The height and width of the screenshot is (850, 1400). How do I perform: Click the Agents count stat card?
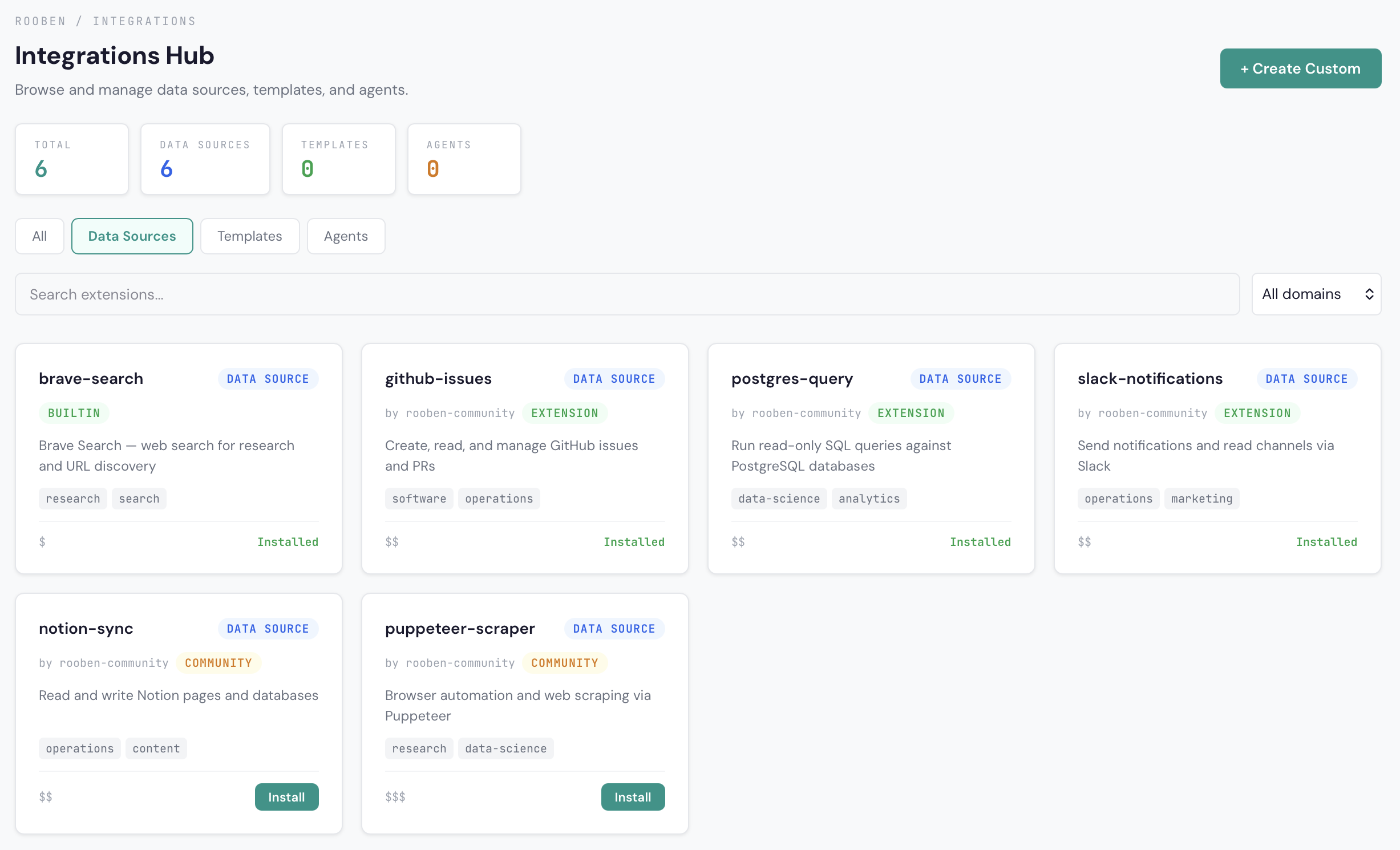(x=464, y=159)
